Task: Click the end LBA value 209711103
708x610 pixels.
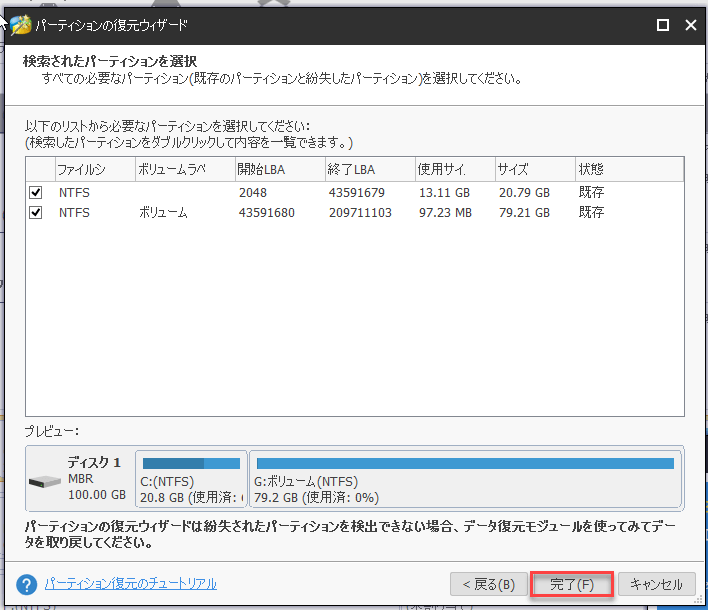Action: pyautogui.click(x=360, y=213)
